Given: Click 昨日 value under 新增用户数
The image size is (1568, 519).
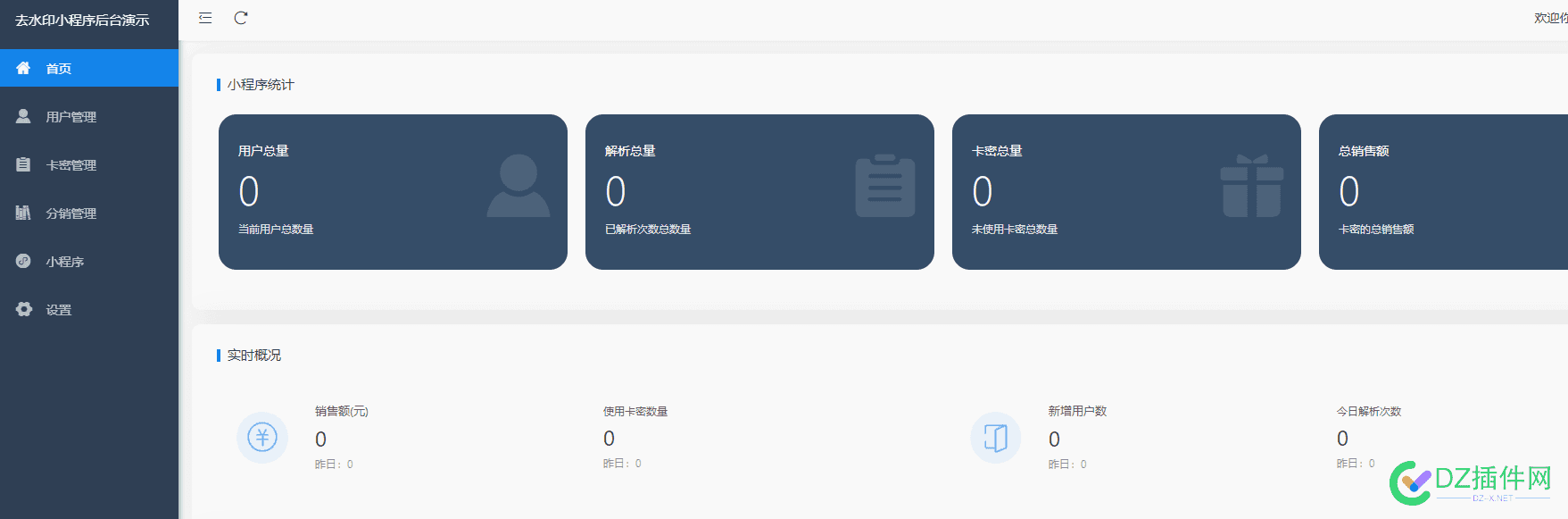Looking at the screenshot, I should tap(1068, 465).
